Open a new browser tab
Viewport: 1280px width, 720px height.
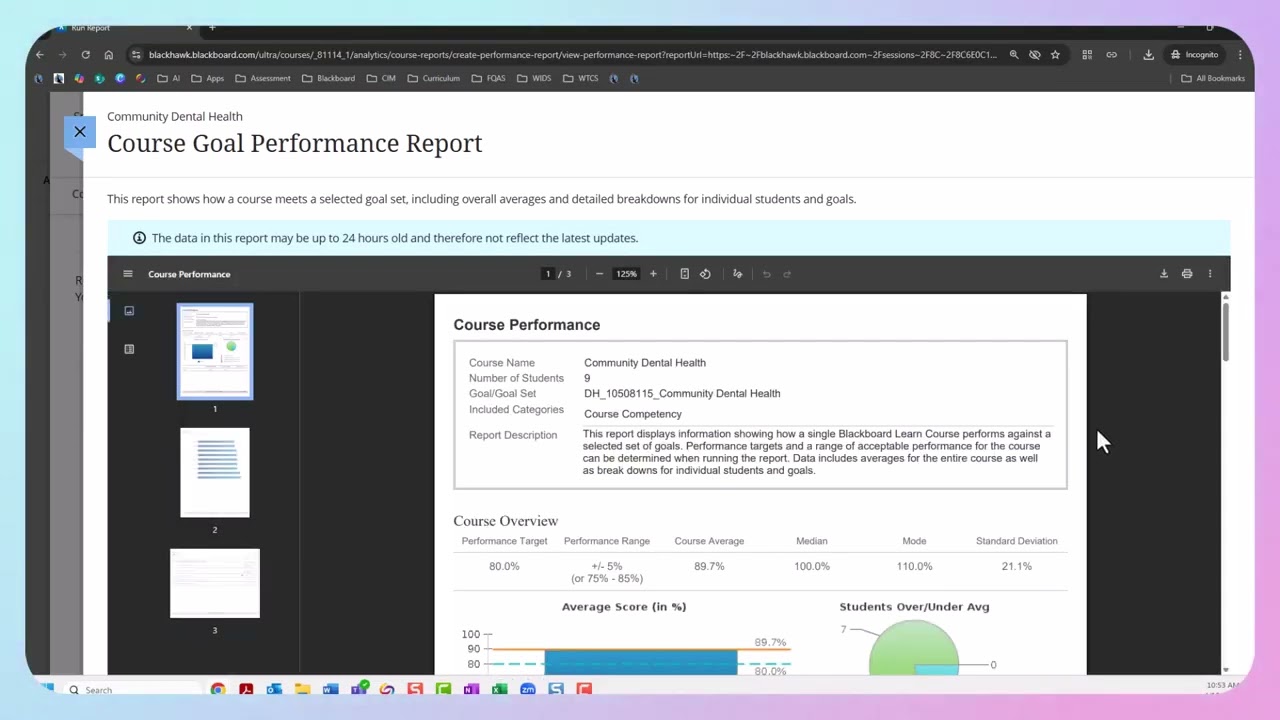pos(212,28)
